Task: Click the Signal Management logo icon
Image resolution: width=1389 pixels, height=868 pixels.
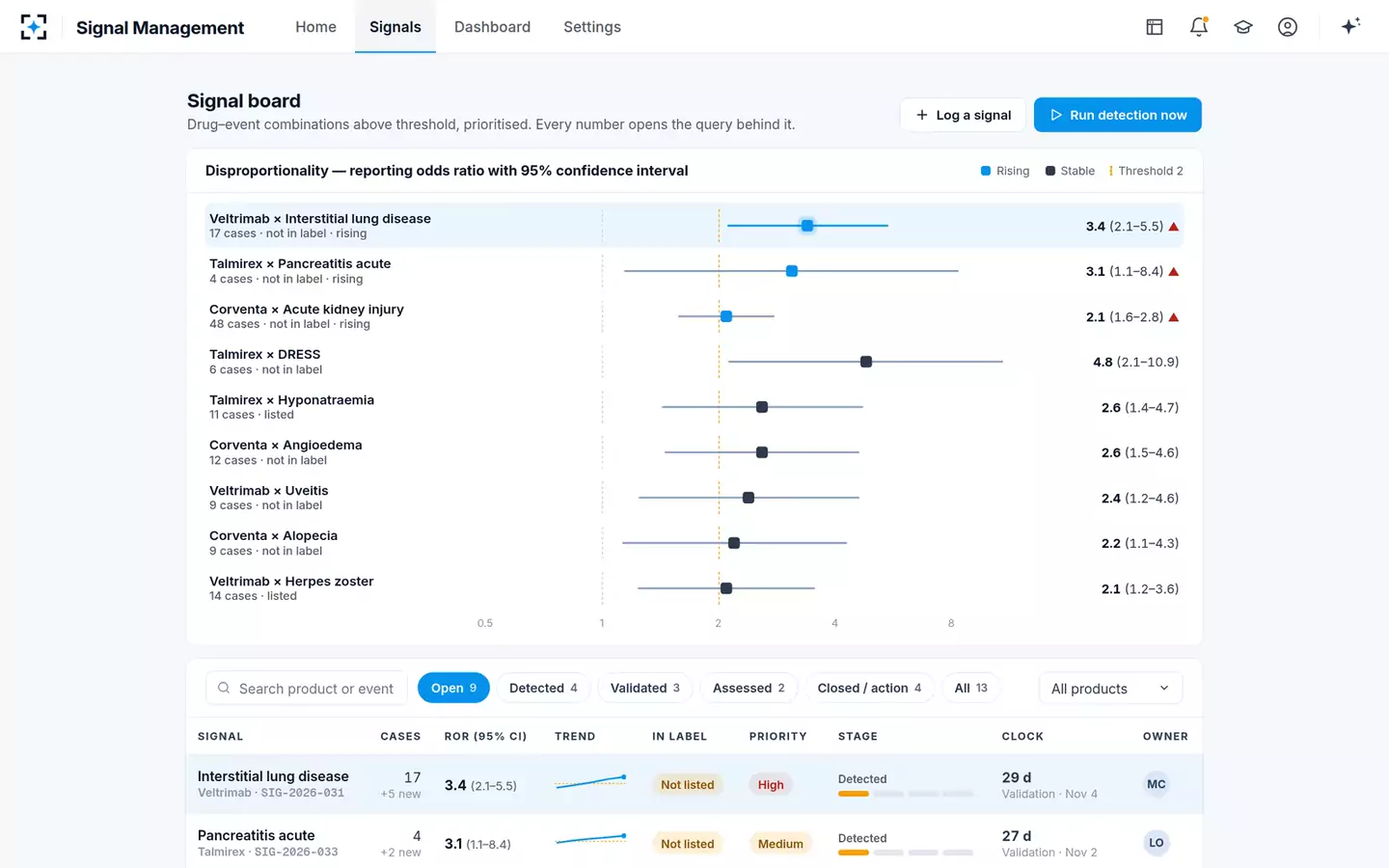Action: [x=34, y=27]
